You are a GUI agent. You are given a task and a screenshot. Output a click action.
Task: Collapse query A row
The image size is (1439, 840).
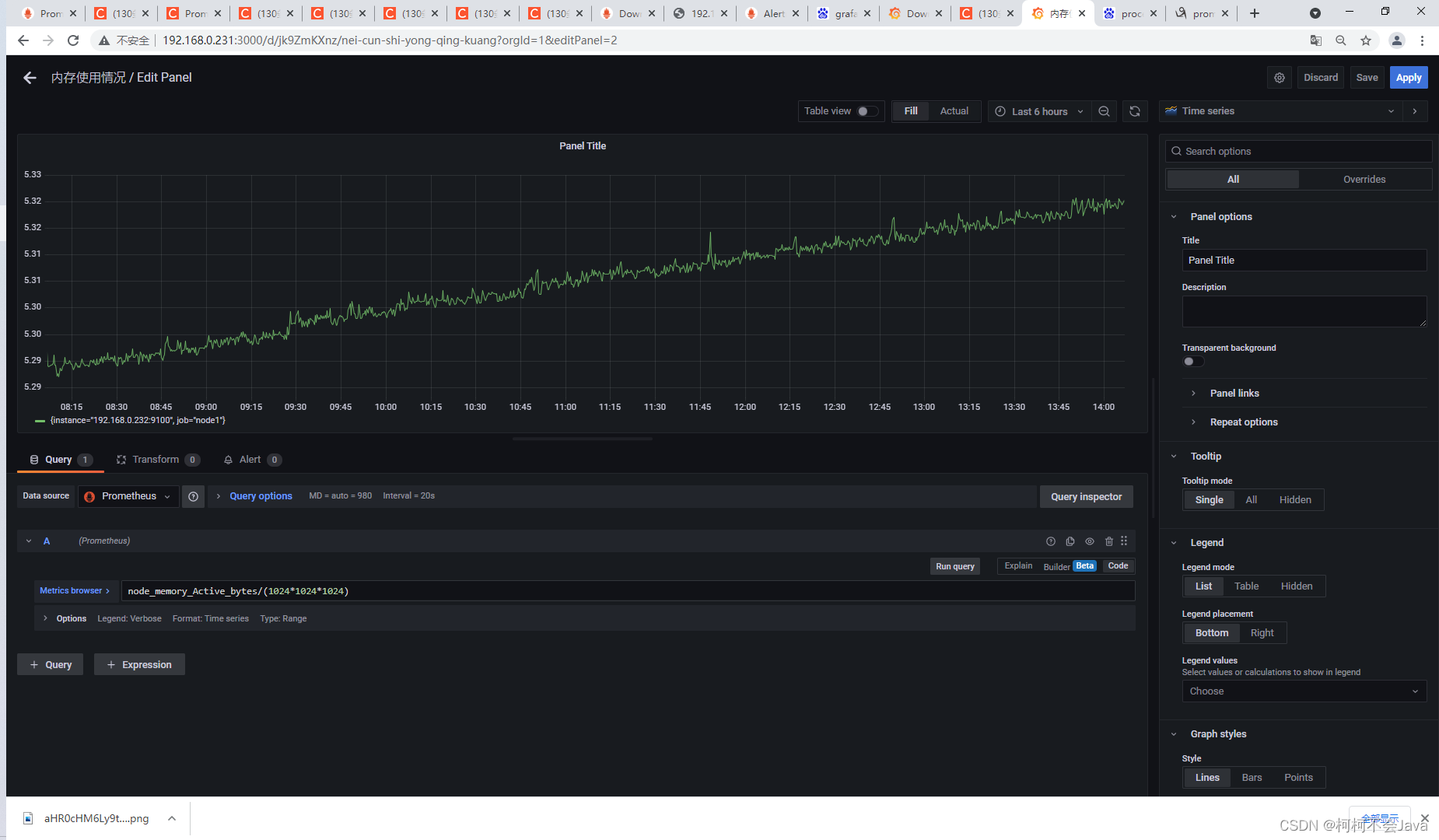[29, 541]
